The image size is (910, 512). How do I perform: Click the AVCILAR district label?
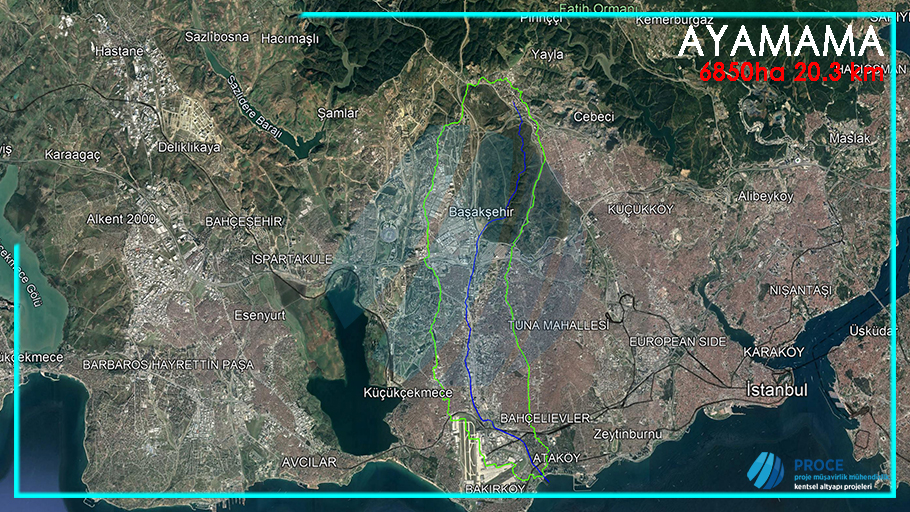[x=313, y=462]
